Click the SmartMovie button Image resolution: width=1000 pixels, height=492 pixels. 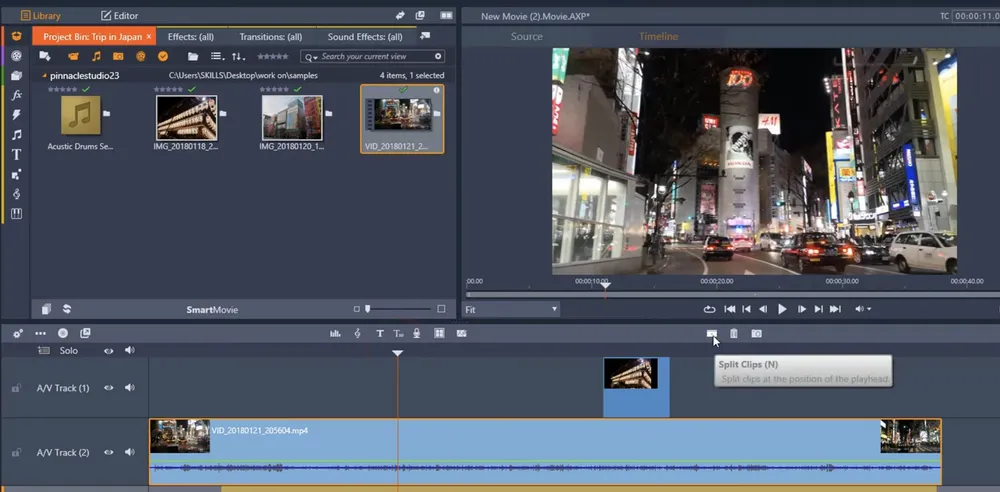(212, 309)
